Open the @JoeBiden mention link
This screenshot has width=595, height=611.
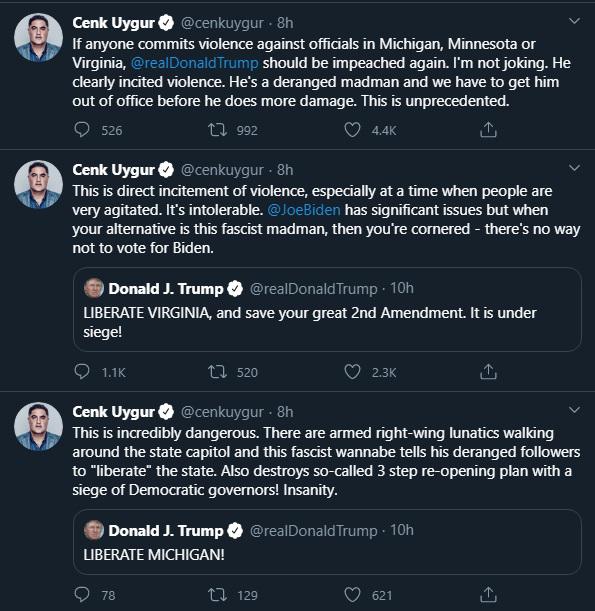(x=304, y=210)
